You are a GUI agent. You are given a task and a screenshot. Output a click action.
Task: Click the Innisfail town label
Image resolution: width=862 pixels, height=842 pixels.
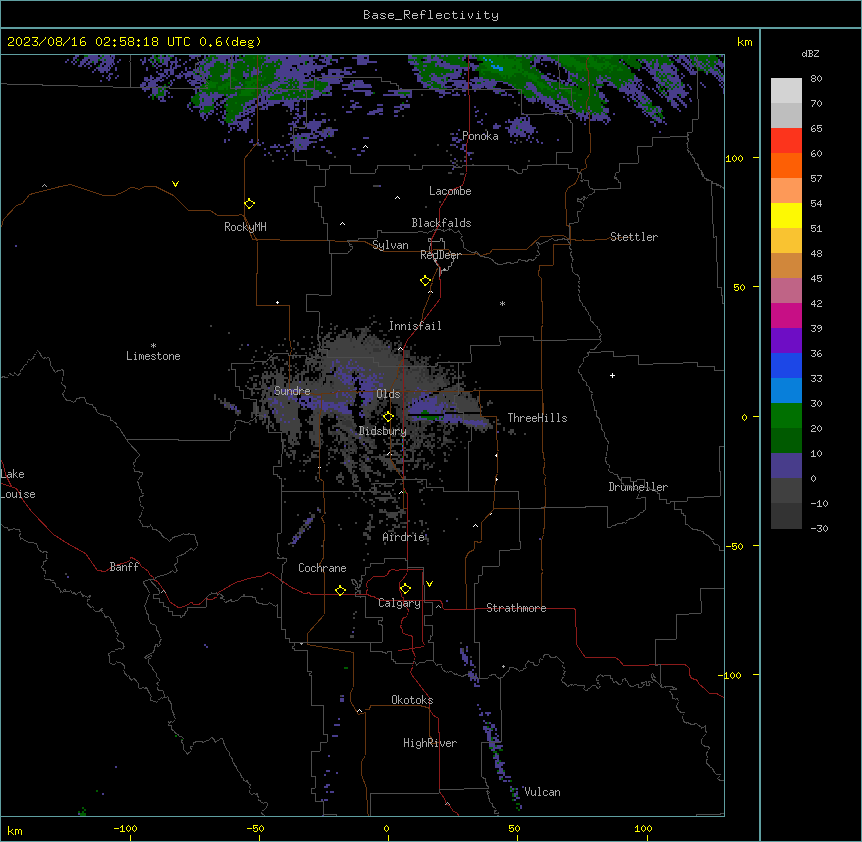415,326
